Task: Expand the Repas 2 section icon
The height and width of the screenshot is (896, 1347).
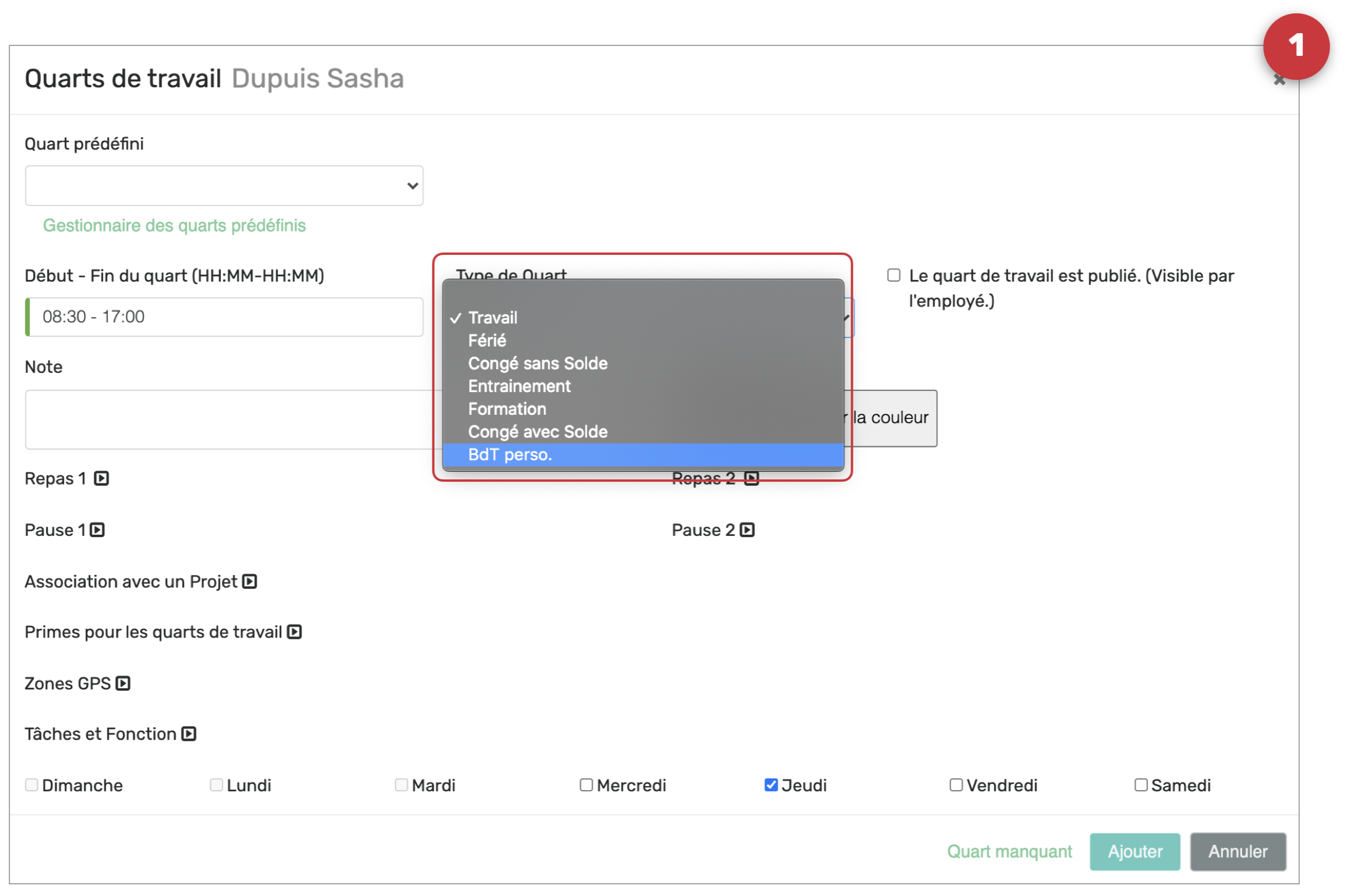Action: [x=752, y=478]
